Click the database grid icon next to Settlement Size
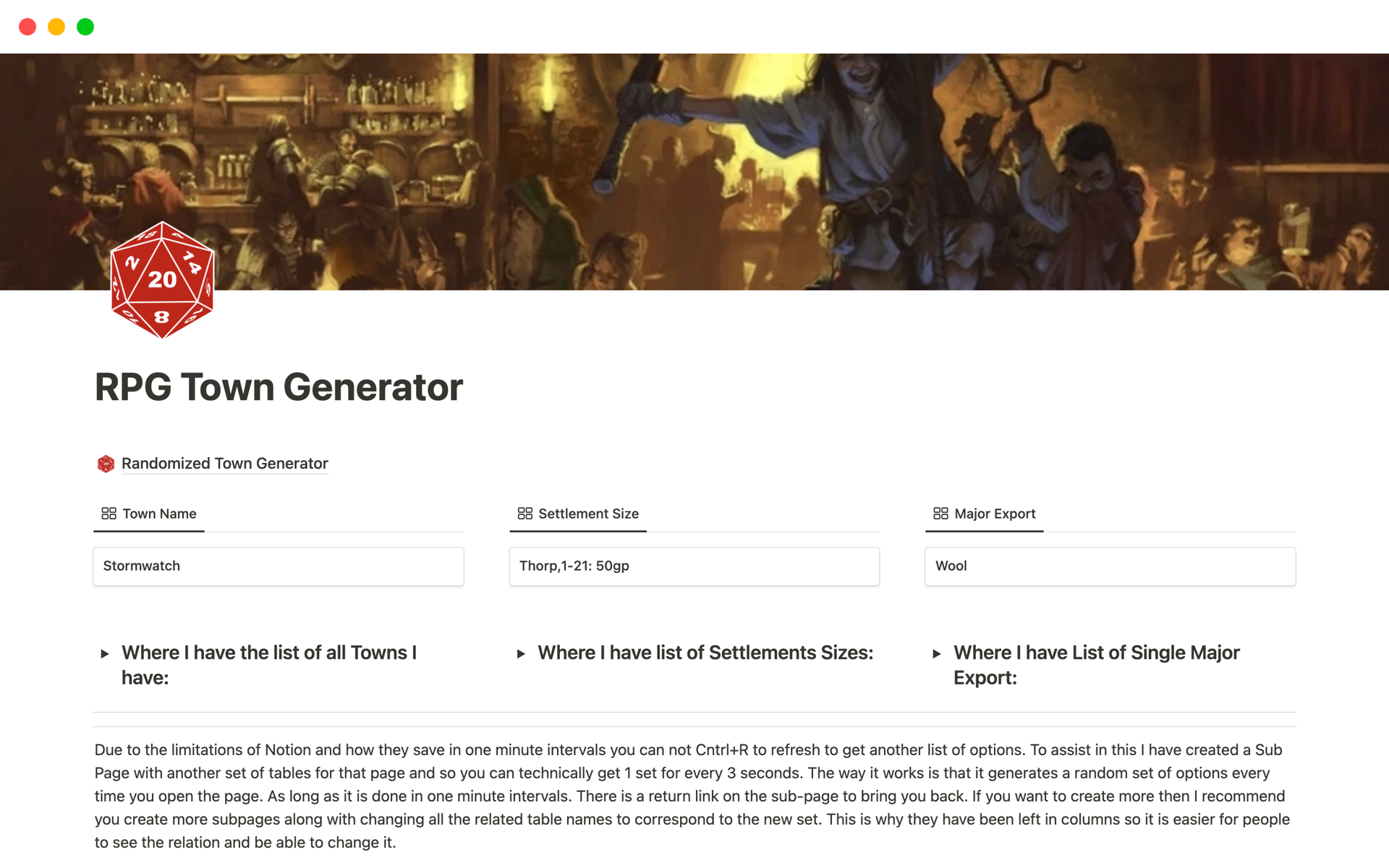Screen dimensions: 1389x868 tap(524, 514)
